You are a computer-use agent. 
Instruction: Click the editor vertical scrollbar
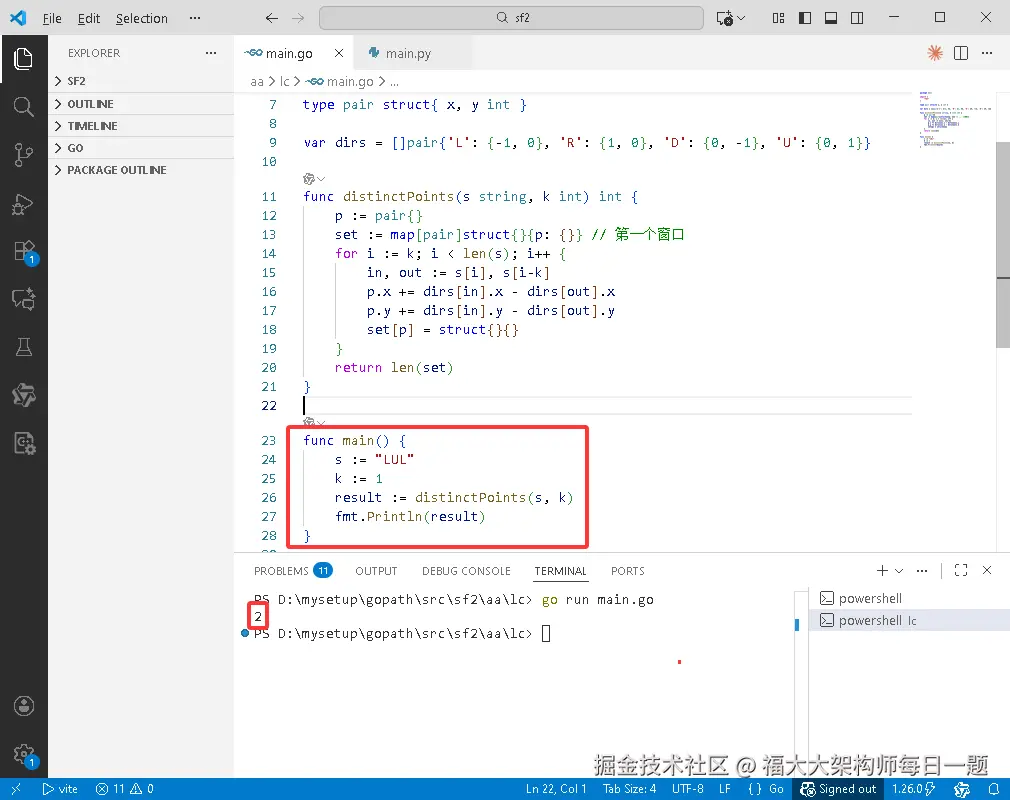coord(1003,245)
